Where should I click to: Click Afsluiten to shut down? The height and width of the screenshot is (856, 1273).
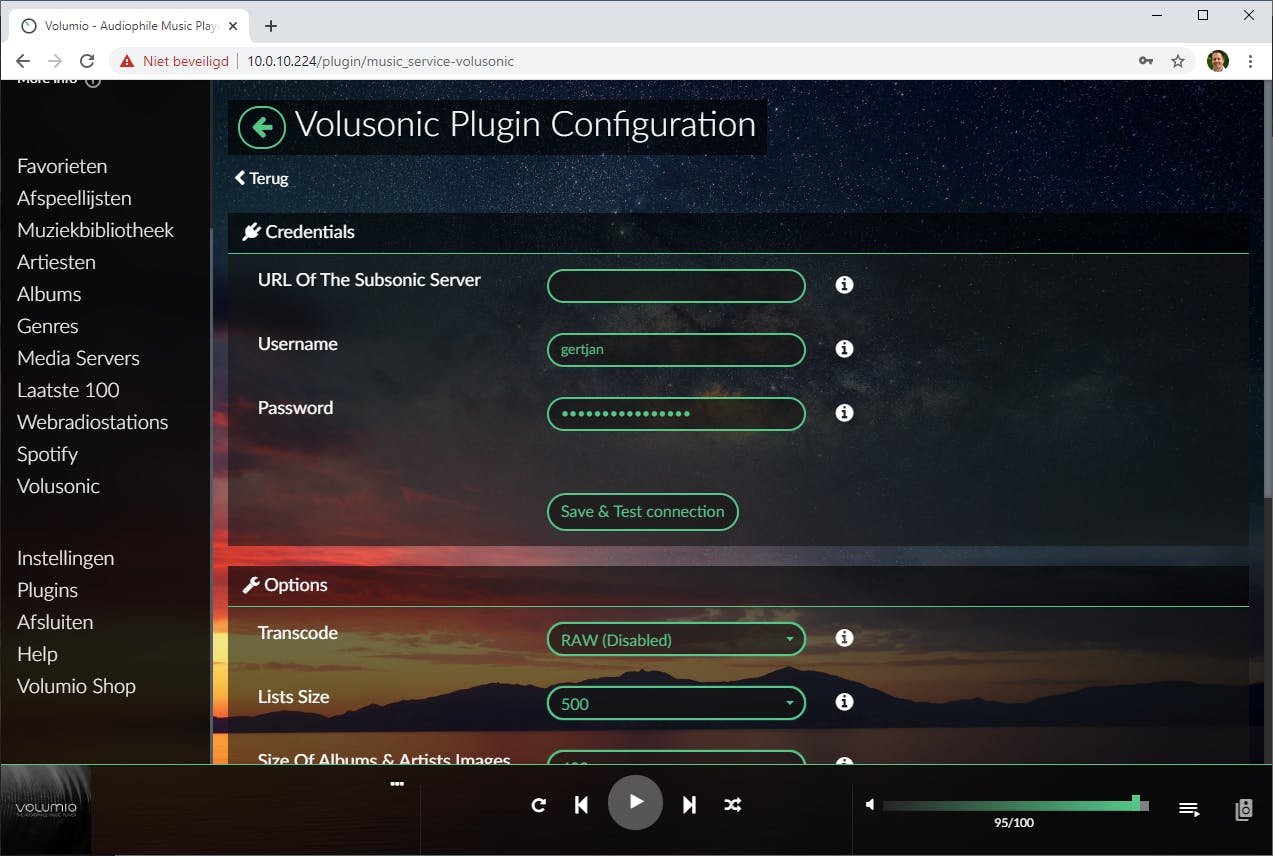click(x=55, y=622)
